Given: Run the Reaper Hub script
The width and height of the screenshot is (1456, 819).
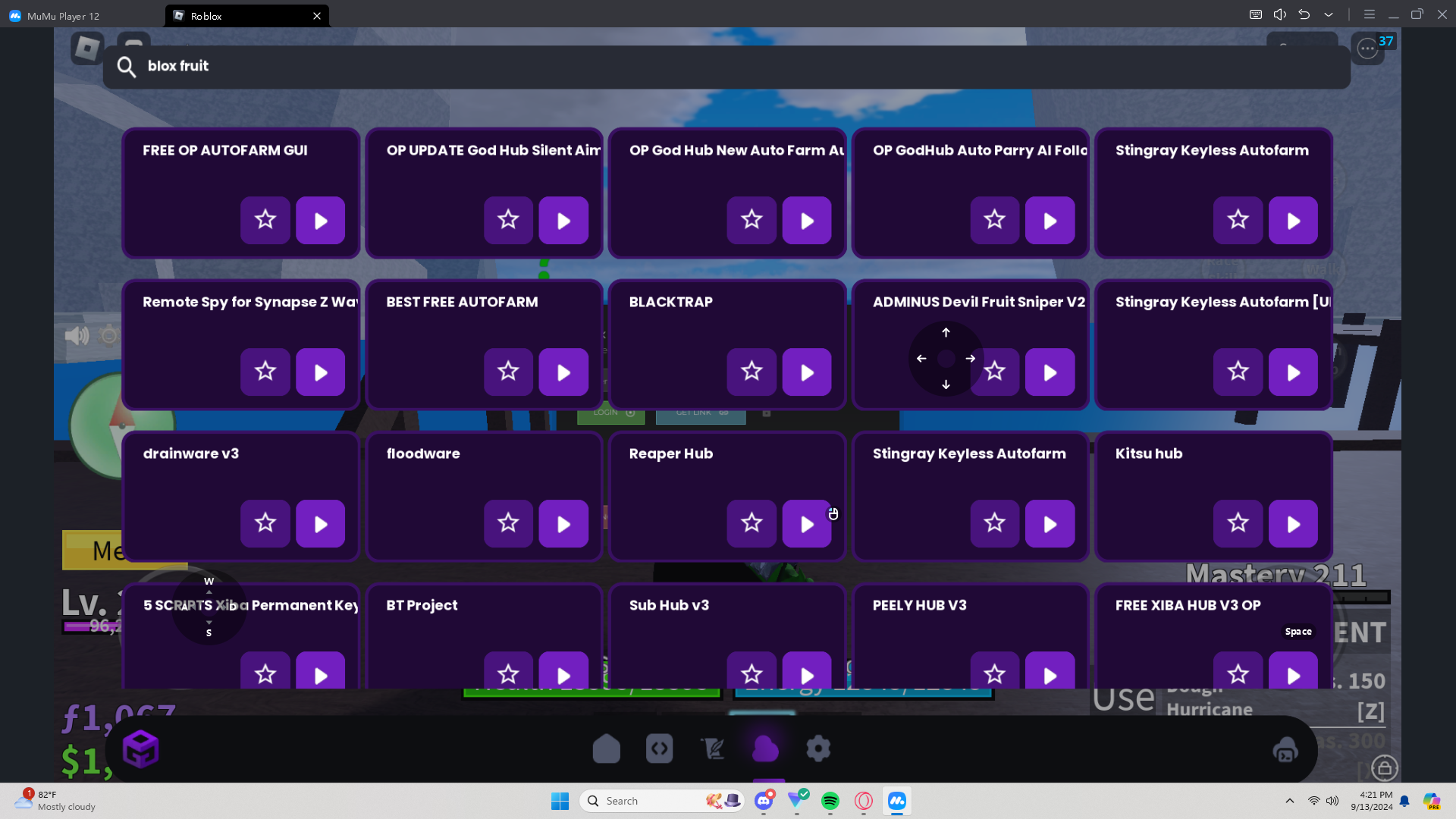Looking at the screenshot, I should (x=807, y=524).
